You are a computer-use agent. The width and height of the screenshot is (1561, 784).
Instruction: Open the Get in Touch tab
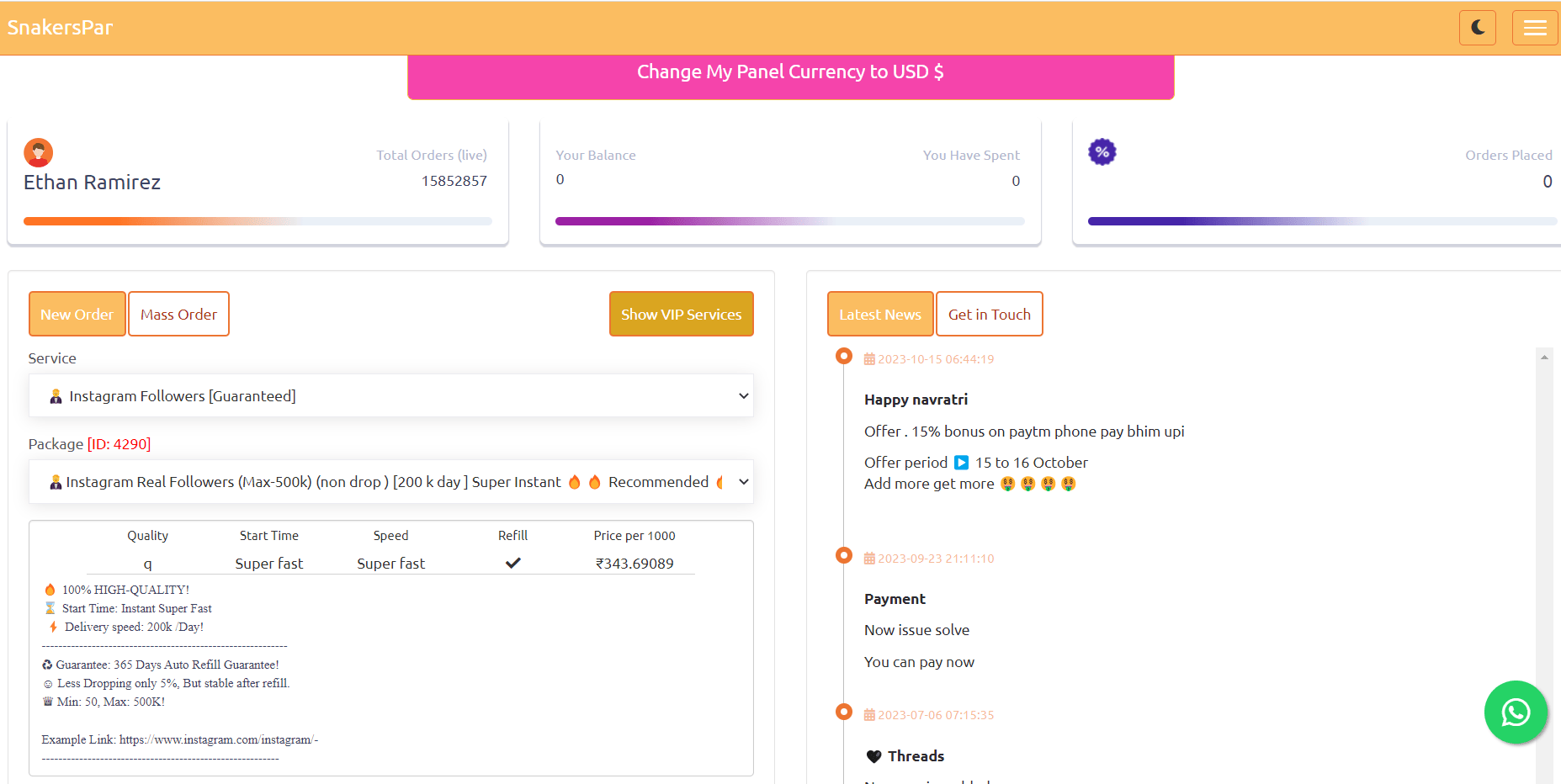(989, 314)
